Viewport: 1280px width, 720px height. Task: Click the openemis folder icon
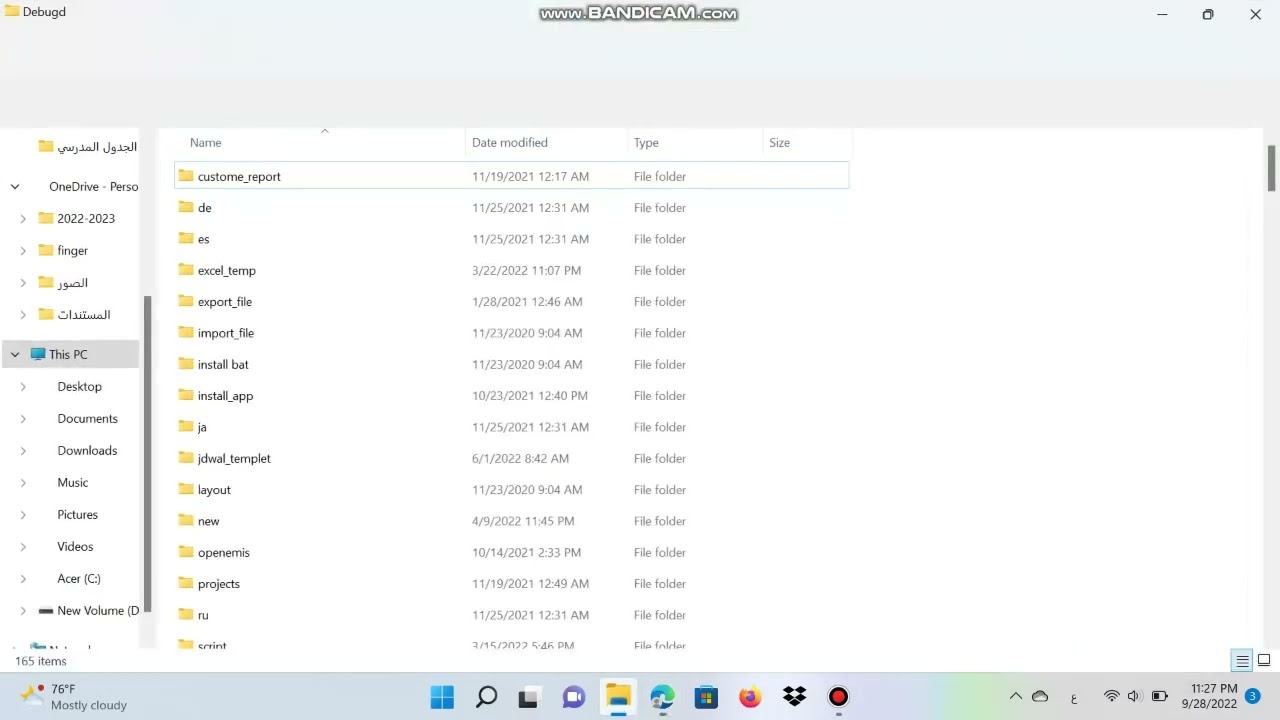(x=185, y=552)
